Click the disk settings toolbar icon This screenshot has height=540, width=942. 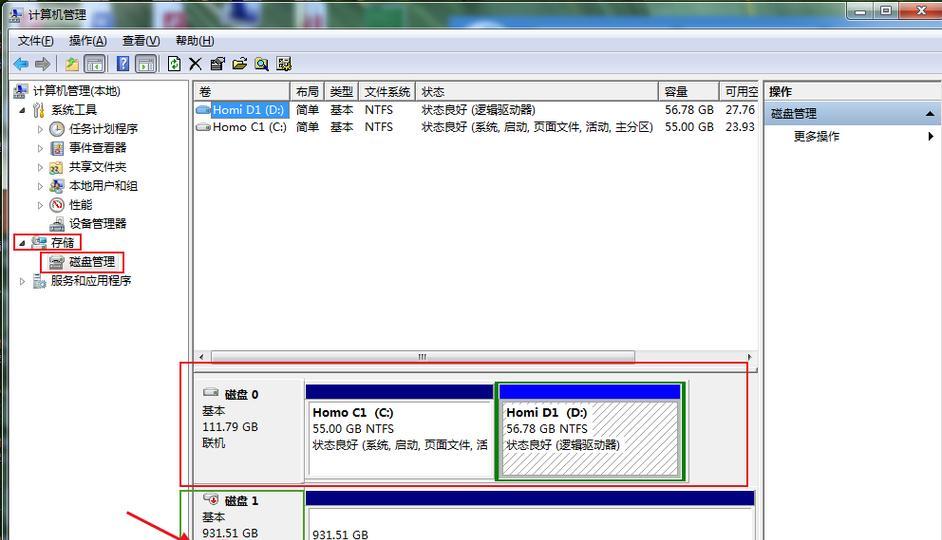click(284, 64)
